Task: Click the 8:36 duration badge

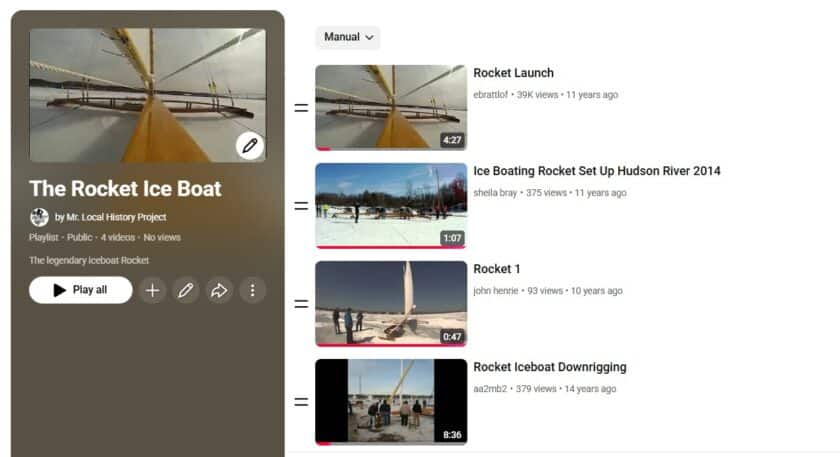Action: (452, 434)
